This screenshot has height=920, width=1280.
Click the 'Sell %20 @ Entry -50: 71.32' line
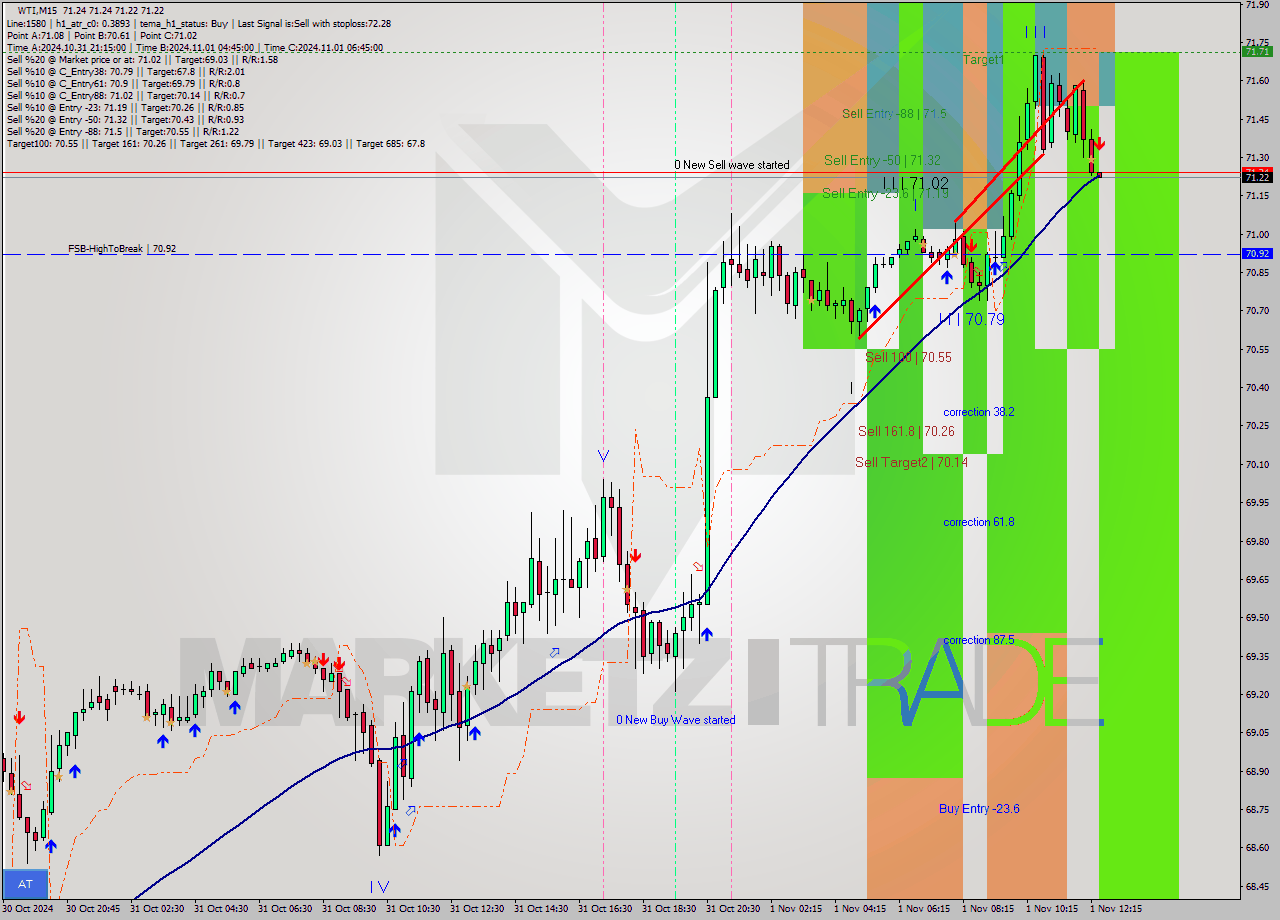pos(125,119)
